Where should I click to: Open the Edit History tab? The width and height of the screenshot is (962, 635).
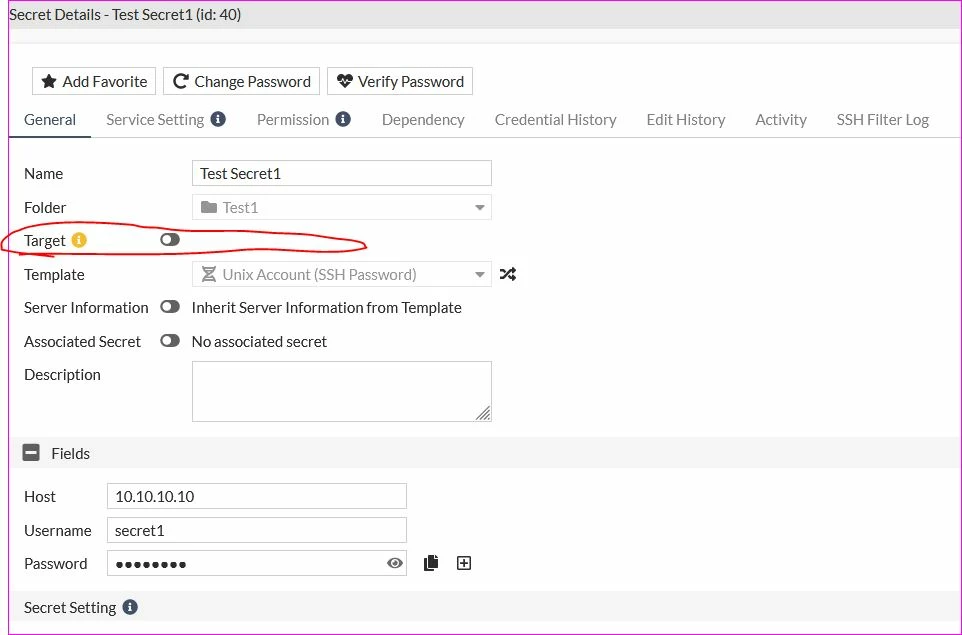[x=685, y=120]
